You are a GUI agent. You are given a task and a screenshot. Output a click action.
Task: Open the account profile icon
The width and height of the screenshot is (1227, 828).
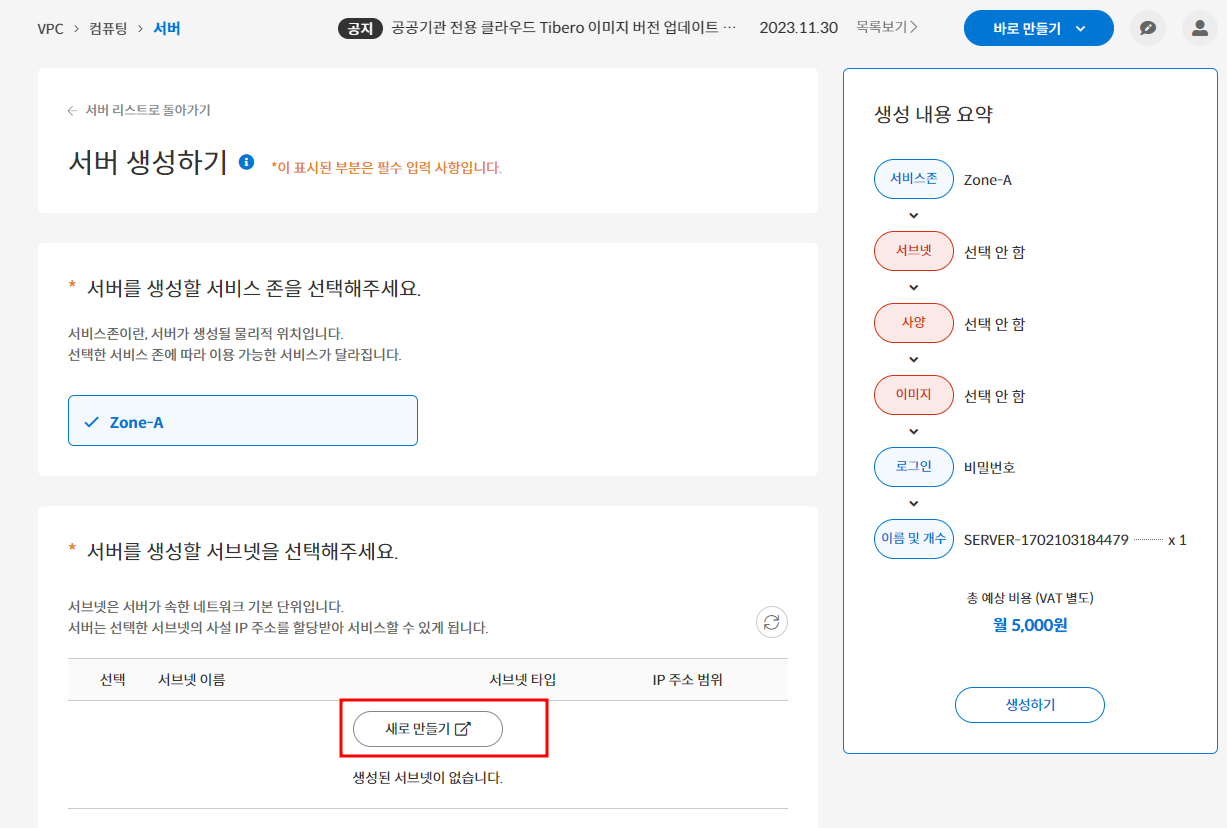point(1199,28)
